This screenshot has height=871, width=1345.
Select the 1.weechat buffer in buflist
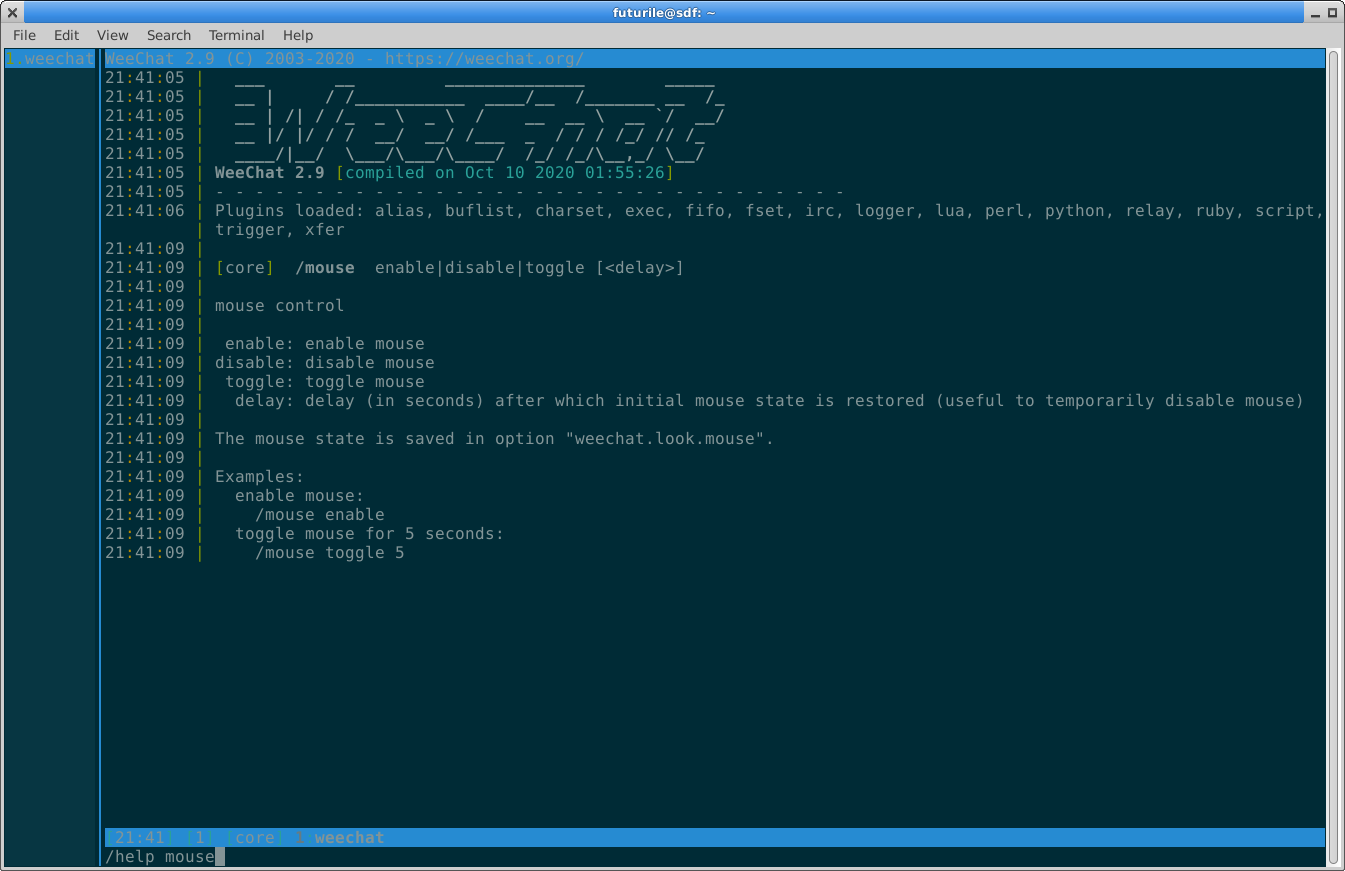click(50, 59)
